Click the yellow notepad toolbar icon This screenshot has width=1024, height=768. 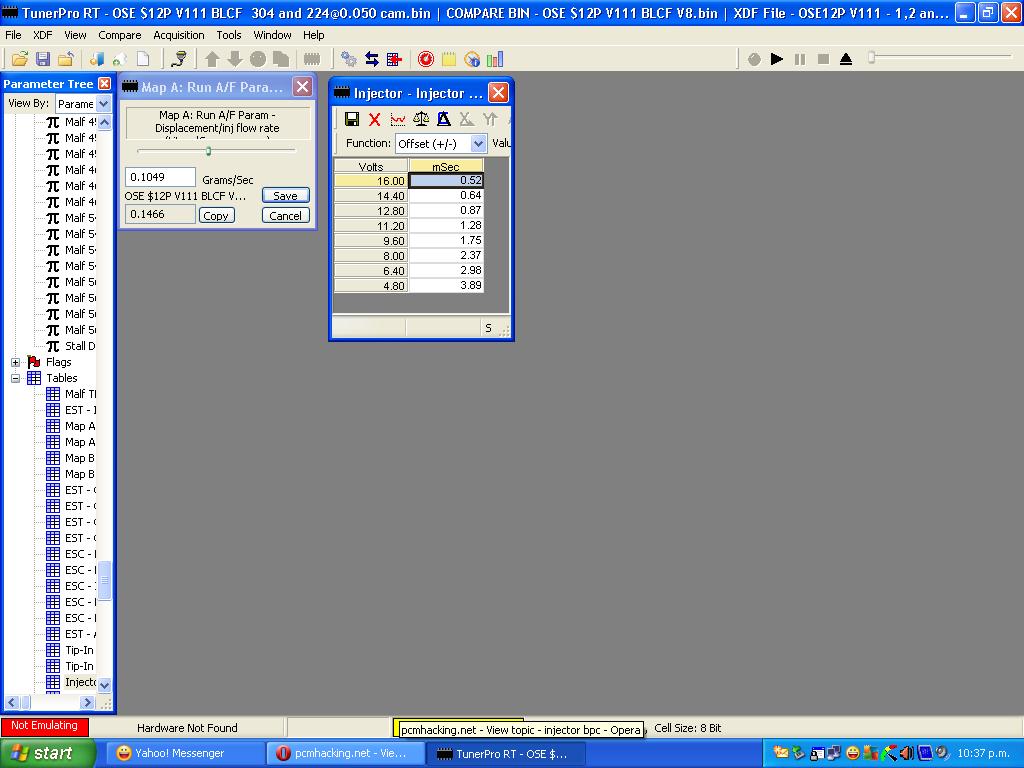[x=449, y=59]
